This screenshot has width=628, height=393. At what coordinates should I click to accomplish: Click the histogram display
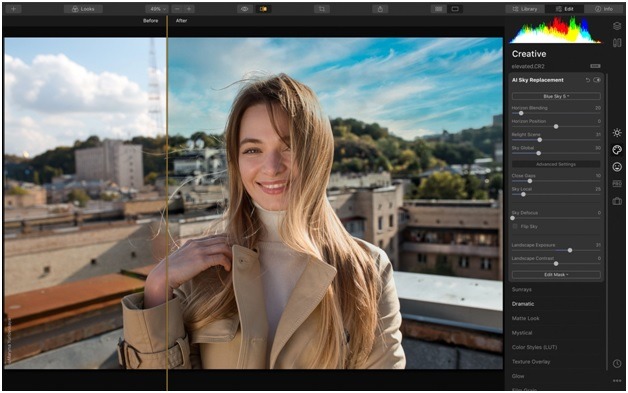pyautogui.click(x=556, y=30)
